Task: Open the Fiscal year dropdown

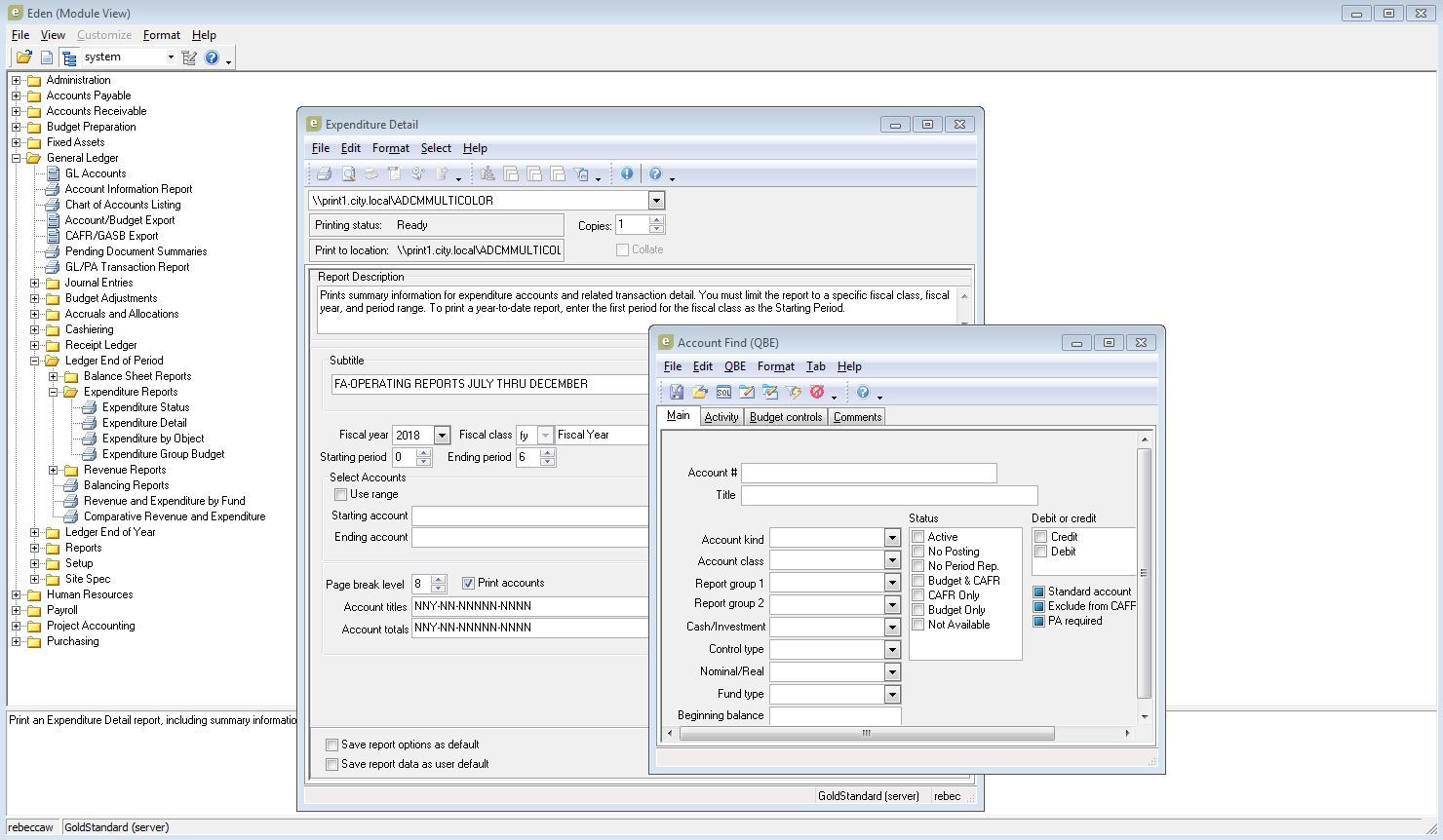Action: [x=442, y=436]
